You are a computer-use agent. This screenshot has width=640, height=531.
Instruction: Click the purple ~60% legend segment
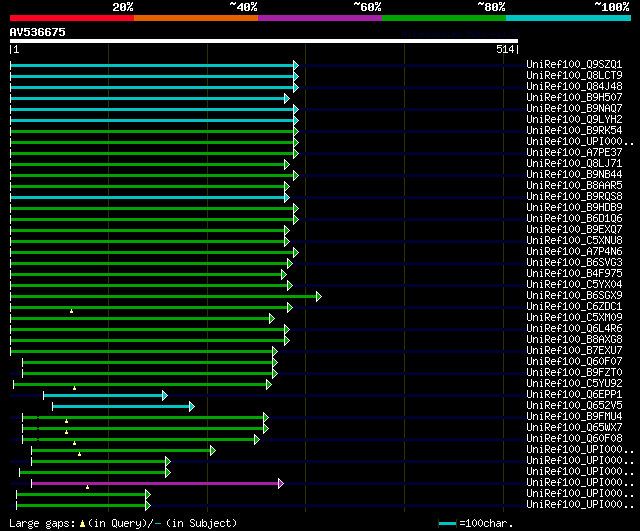click(320, 18)
